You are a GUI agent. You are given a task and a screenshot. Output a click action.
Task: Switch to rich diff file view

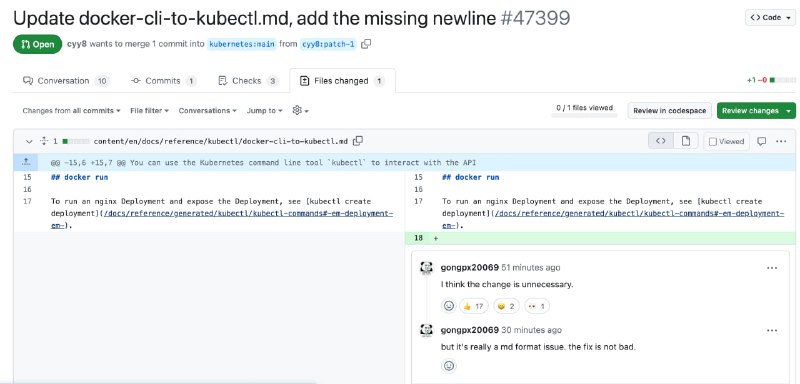click(x=686, y=141)
